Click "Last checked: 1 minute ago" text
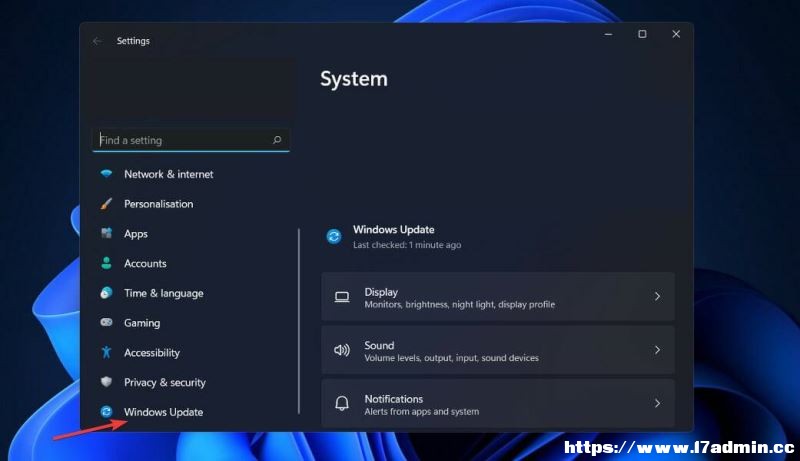Screen dimensions: 800x461 coord(407,245)
